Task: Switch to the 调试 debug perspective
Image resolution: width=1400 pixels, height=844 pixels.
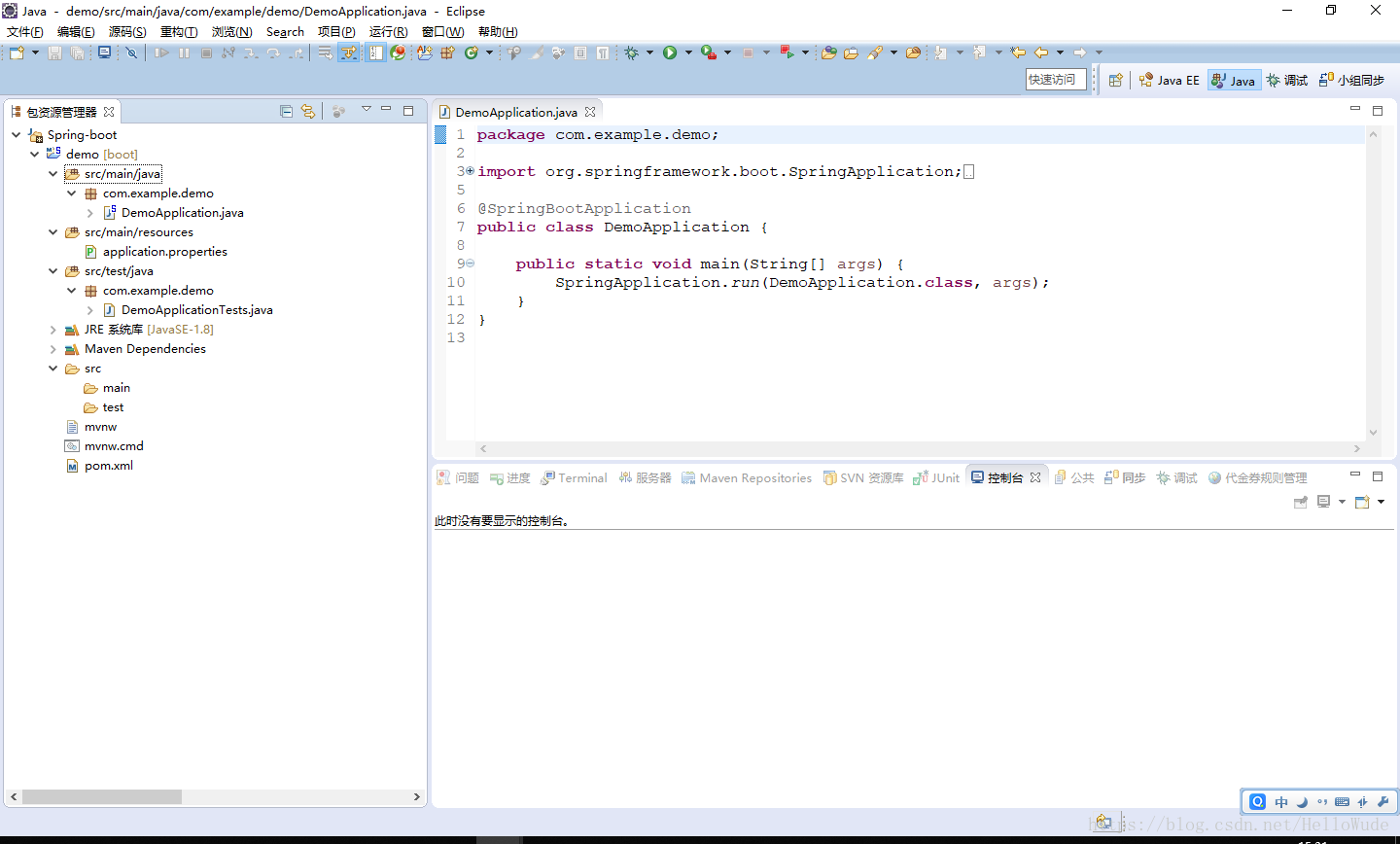Action: [1286, 80]
